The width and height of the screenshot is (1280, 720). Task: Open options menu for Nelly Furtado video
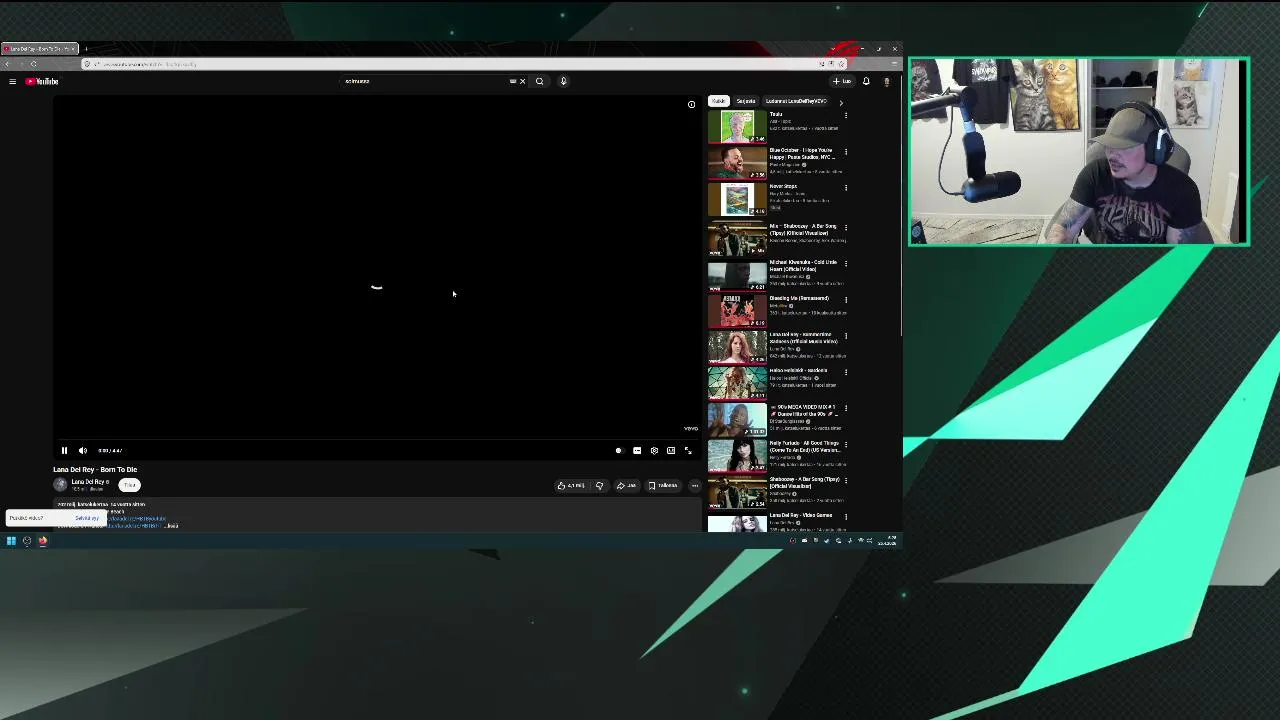tap(846, 444)
